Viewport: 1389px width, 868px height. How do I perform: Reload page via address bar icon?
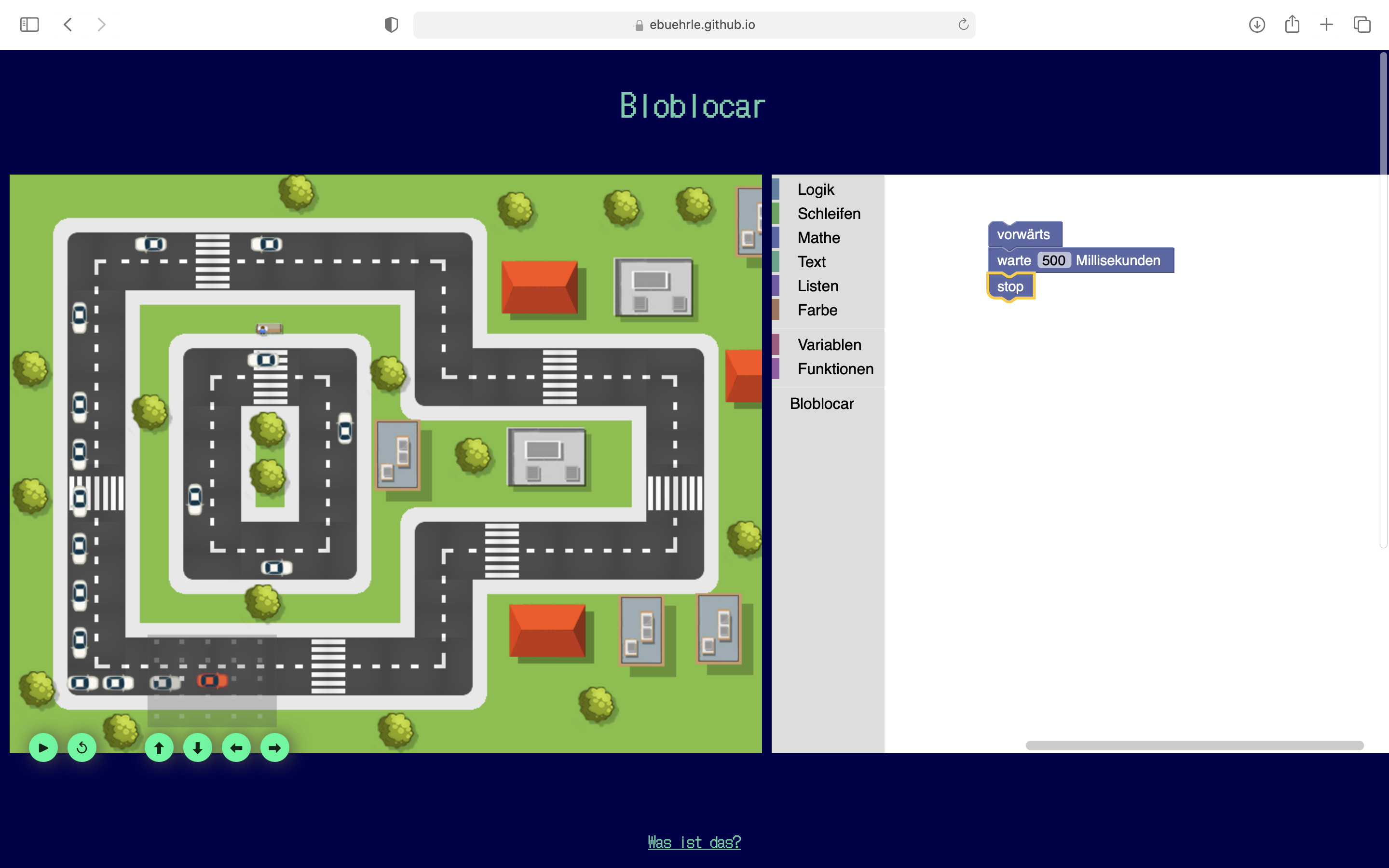963,25
